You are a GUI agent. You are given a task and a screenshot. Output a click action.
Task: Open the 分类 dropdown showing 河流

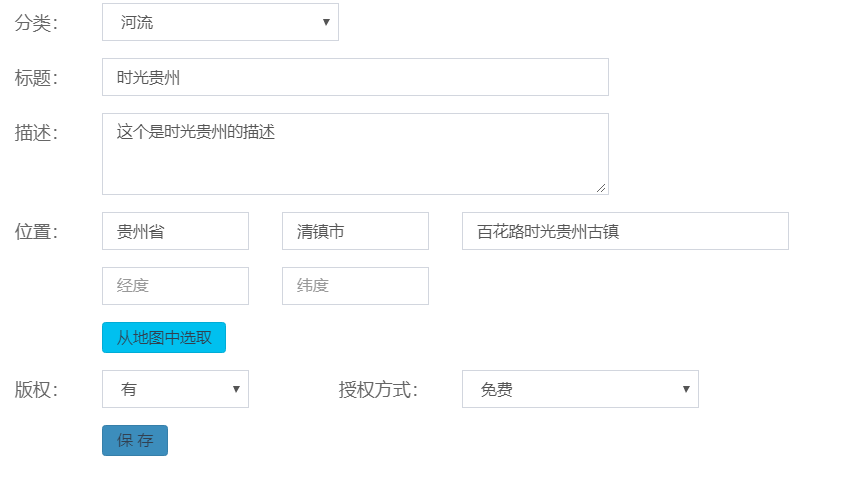(220, 22)
